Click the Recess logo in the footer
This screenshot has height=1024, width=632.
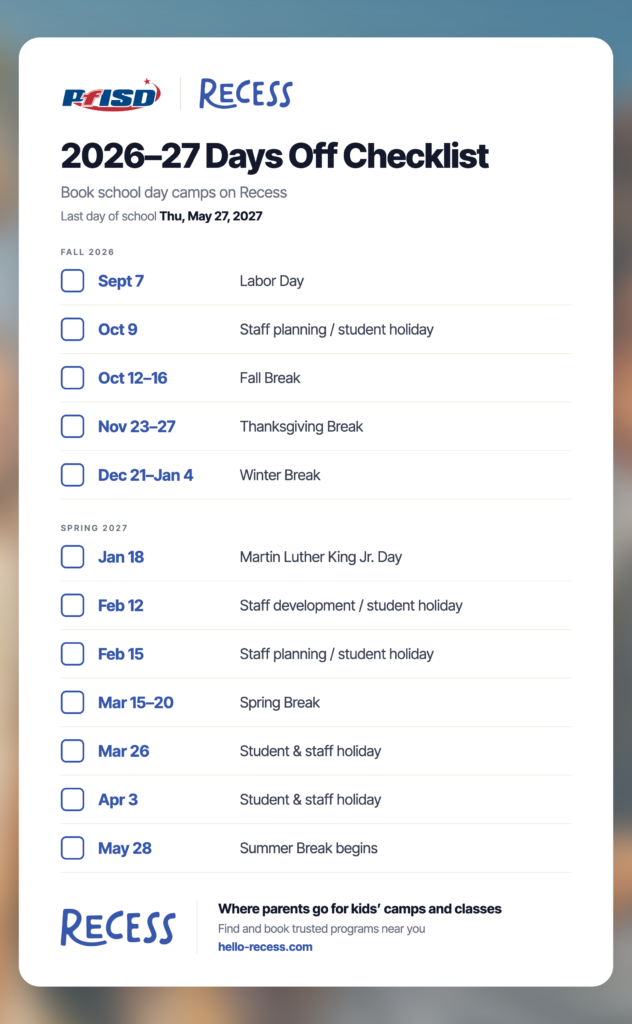[118, 927]
